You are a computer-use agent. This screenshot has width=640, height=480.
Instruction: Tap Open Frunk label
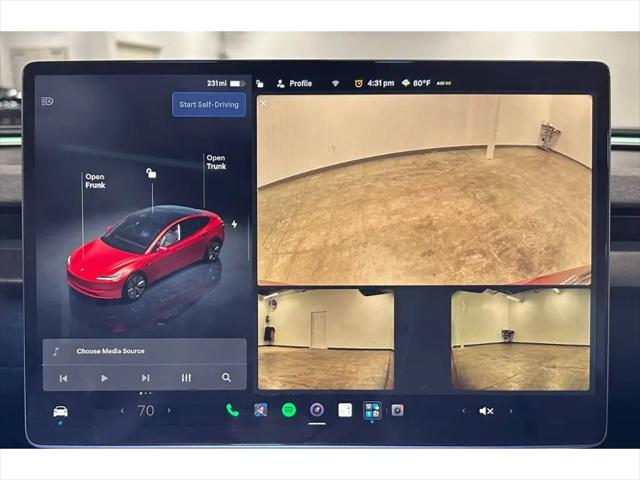[95, 181]
